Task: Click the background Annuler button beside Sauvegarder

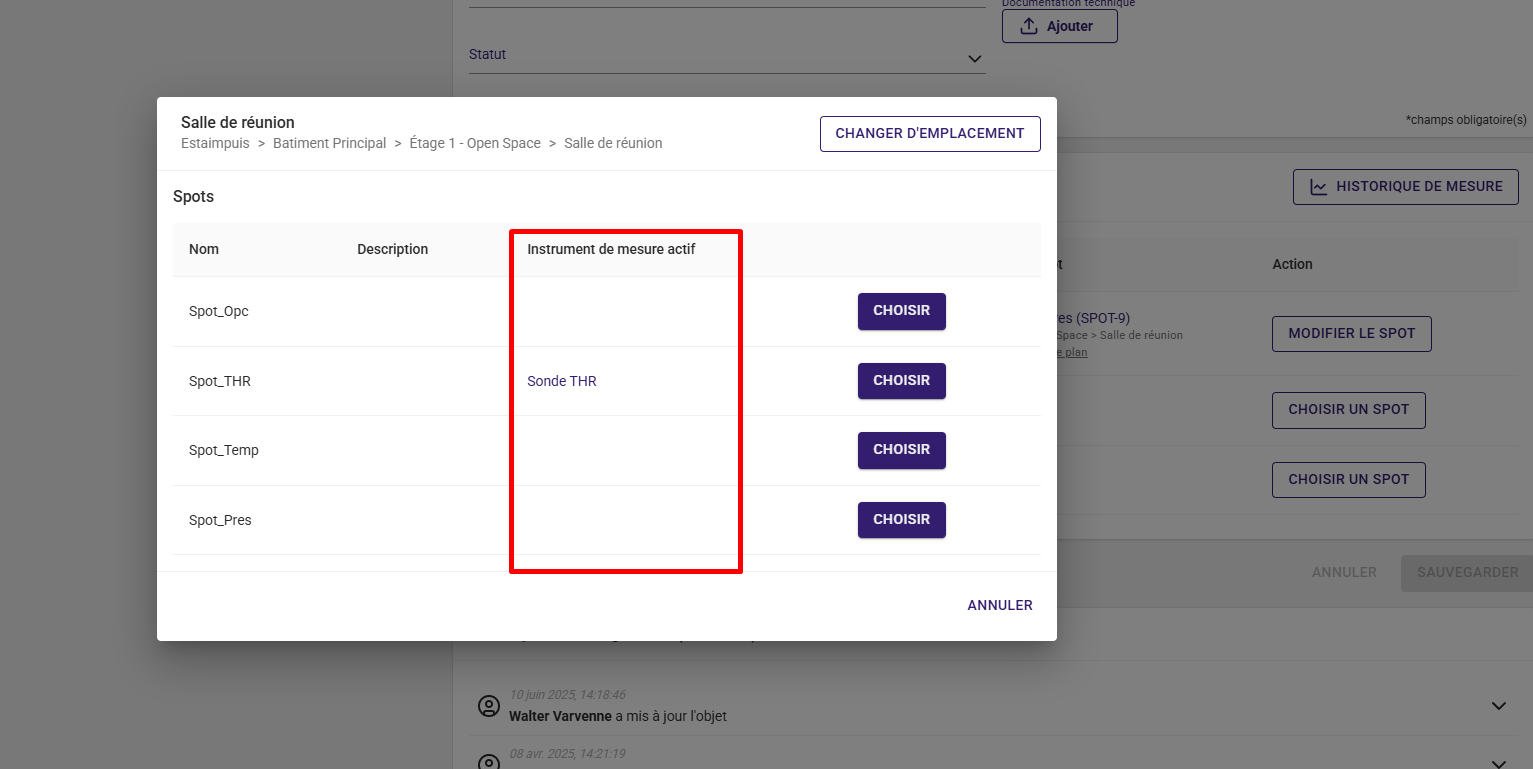Action: (1344, 573)
